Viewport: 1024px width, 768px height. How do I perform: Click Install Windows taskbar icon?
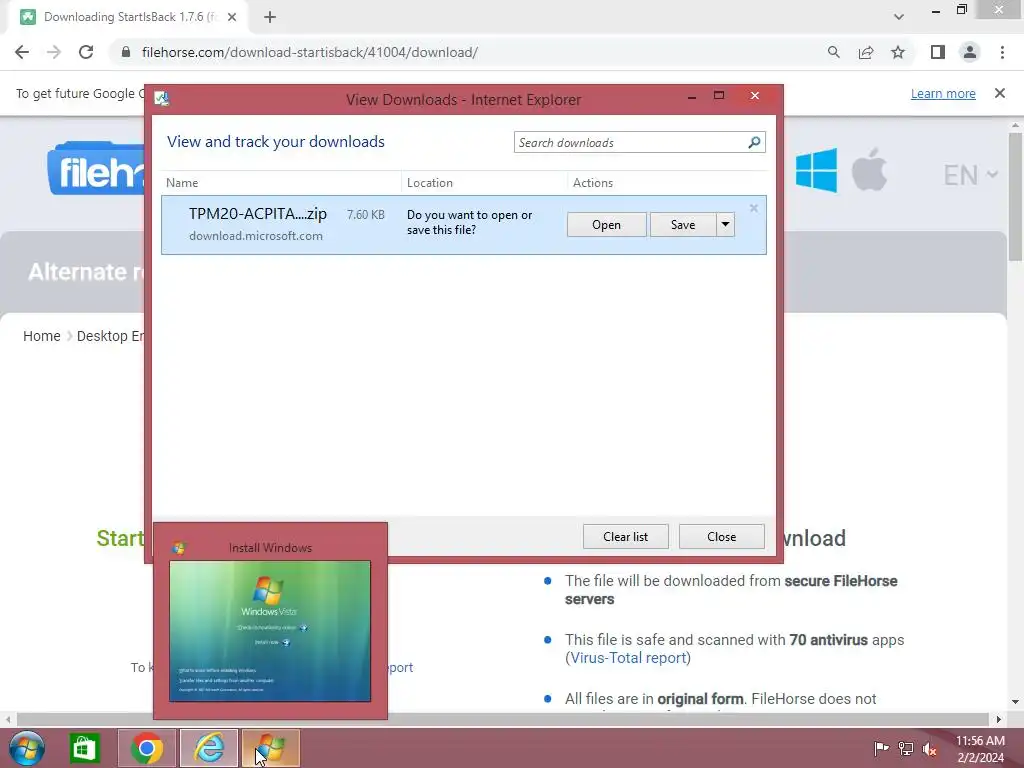(x=271, y=748)
